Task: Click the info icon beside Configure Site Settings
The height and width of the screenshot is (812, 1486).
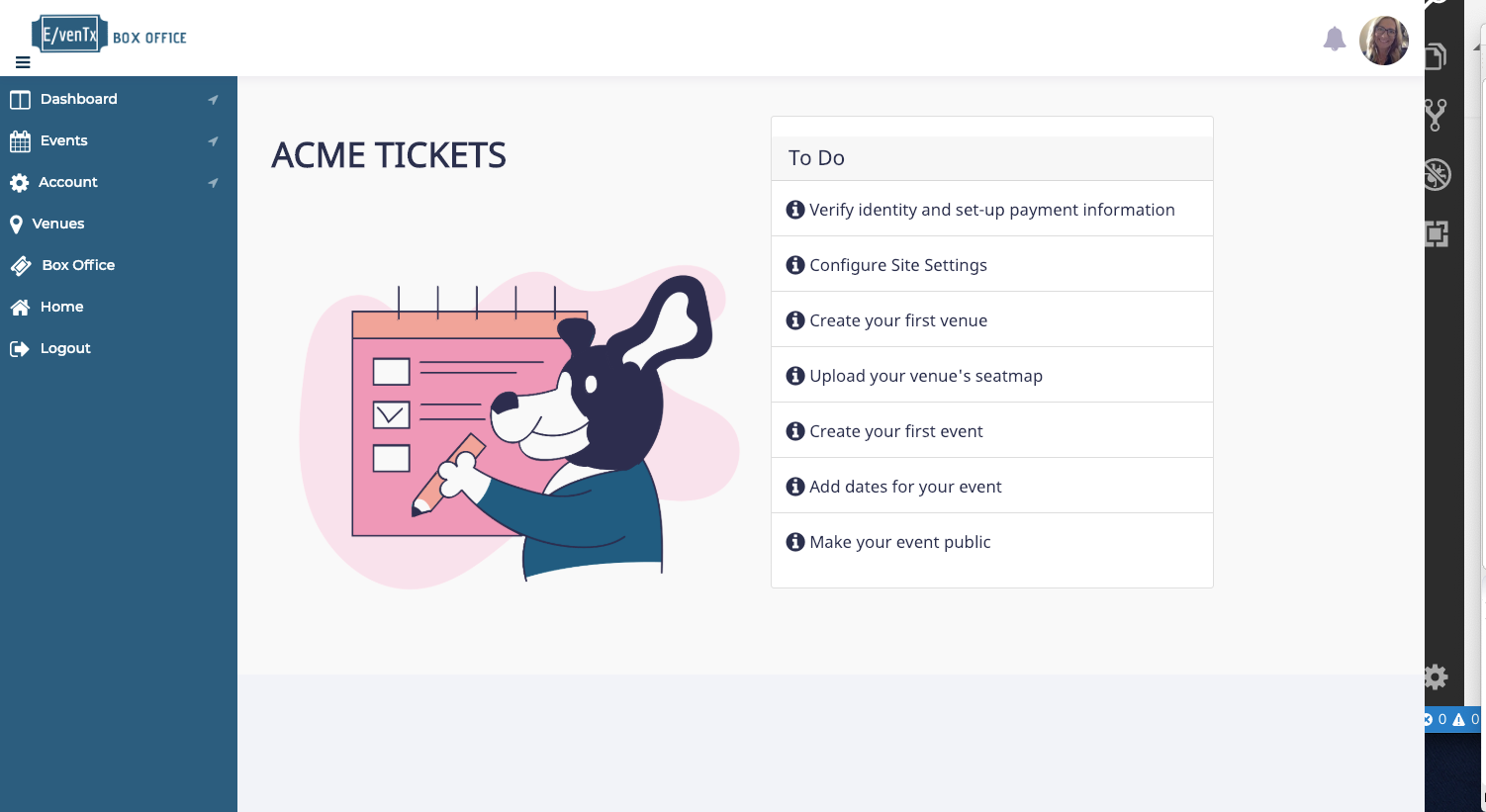Action: [x=794, y=265]
